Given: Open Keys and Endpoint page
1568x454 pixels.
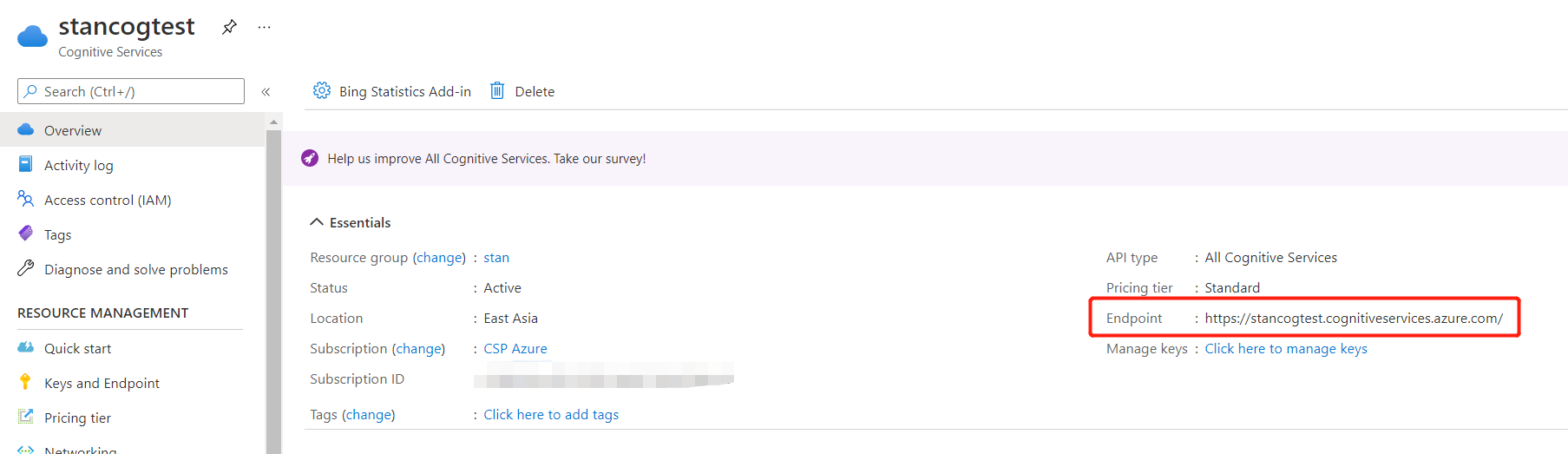Looking at the screenshot, I should click(102, 383).
